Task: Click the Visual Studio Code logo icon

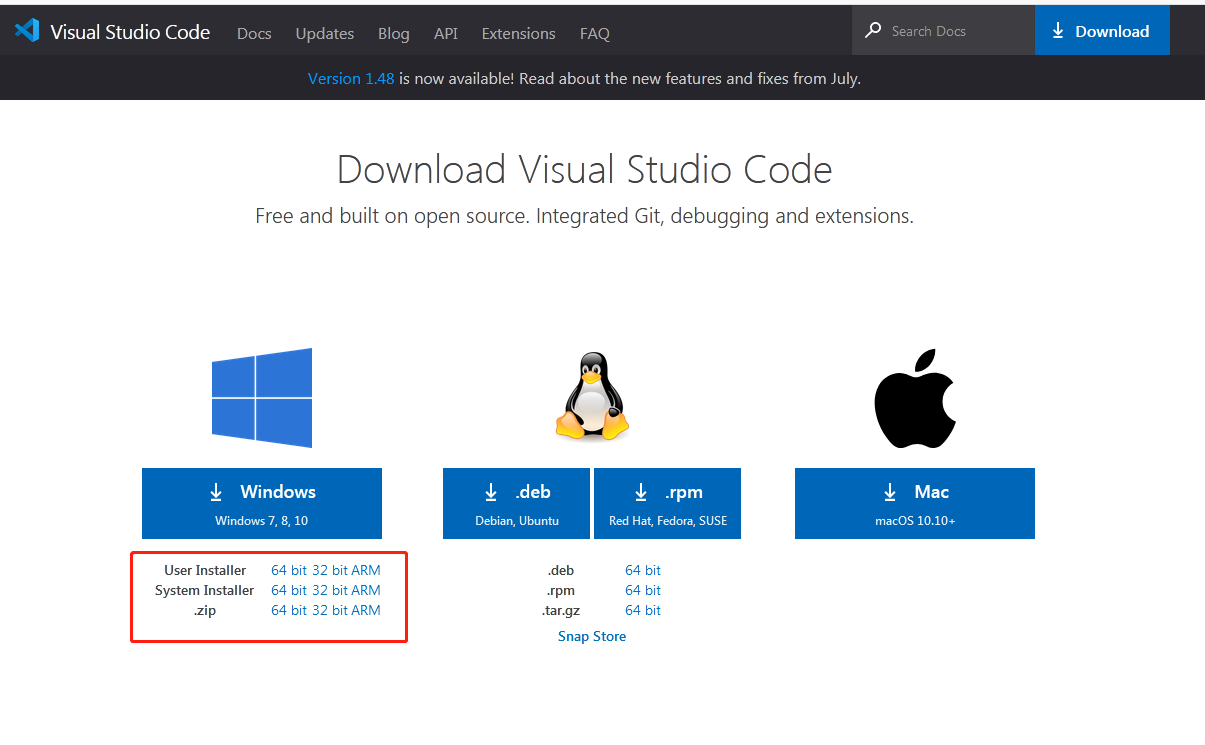Action: pos(27,31)
